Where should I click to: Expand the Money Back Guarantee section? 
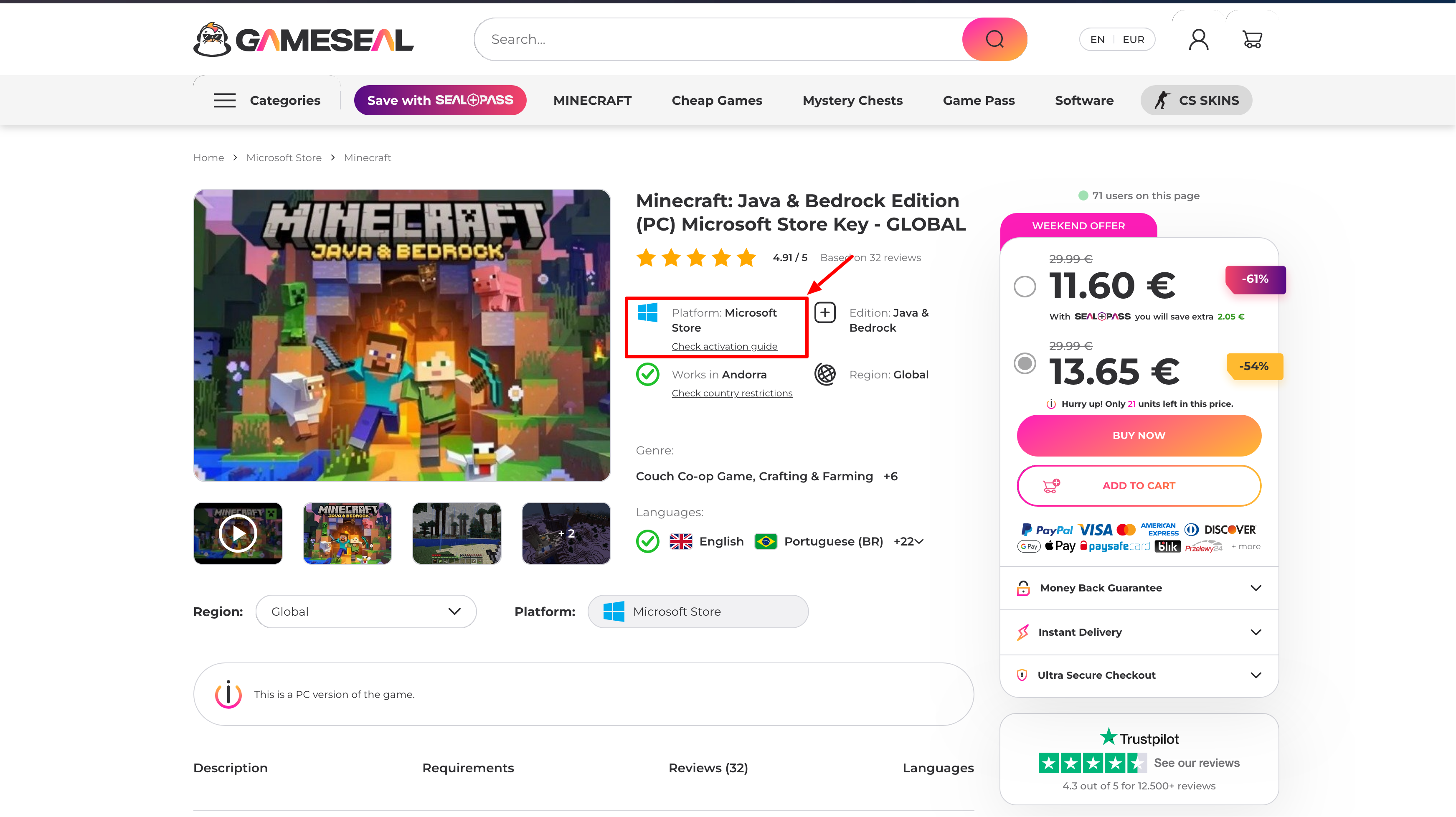(x=1256, y=588)
